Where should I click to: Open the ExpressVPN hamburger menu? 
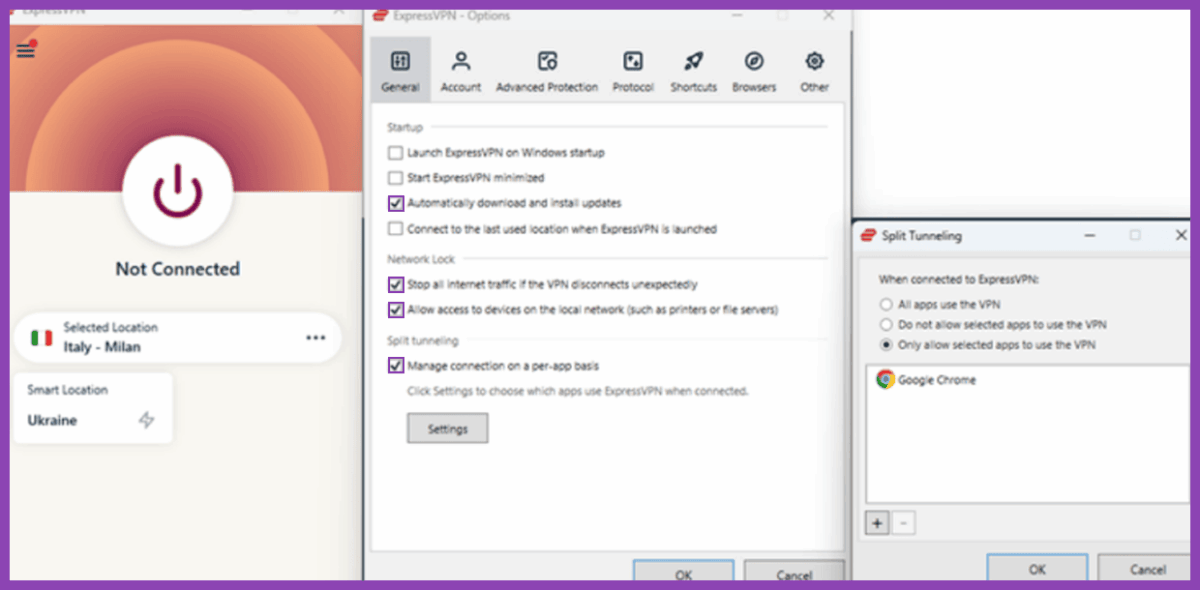click(26, 50)
